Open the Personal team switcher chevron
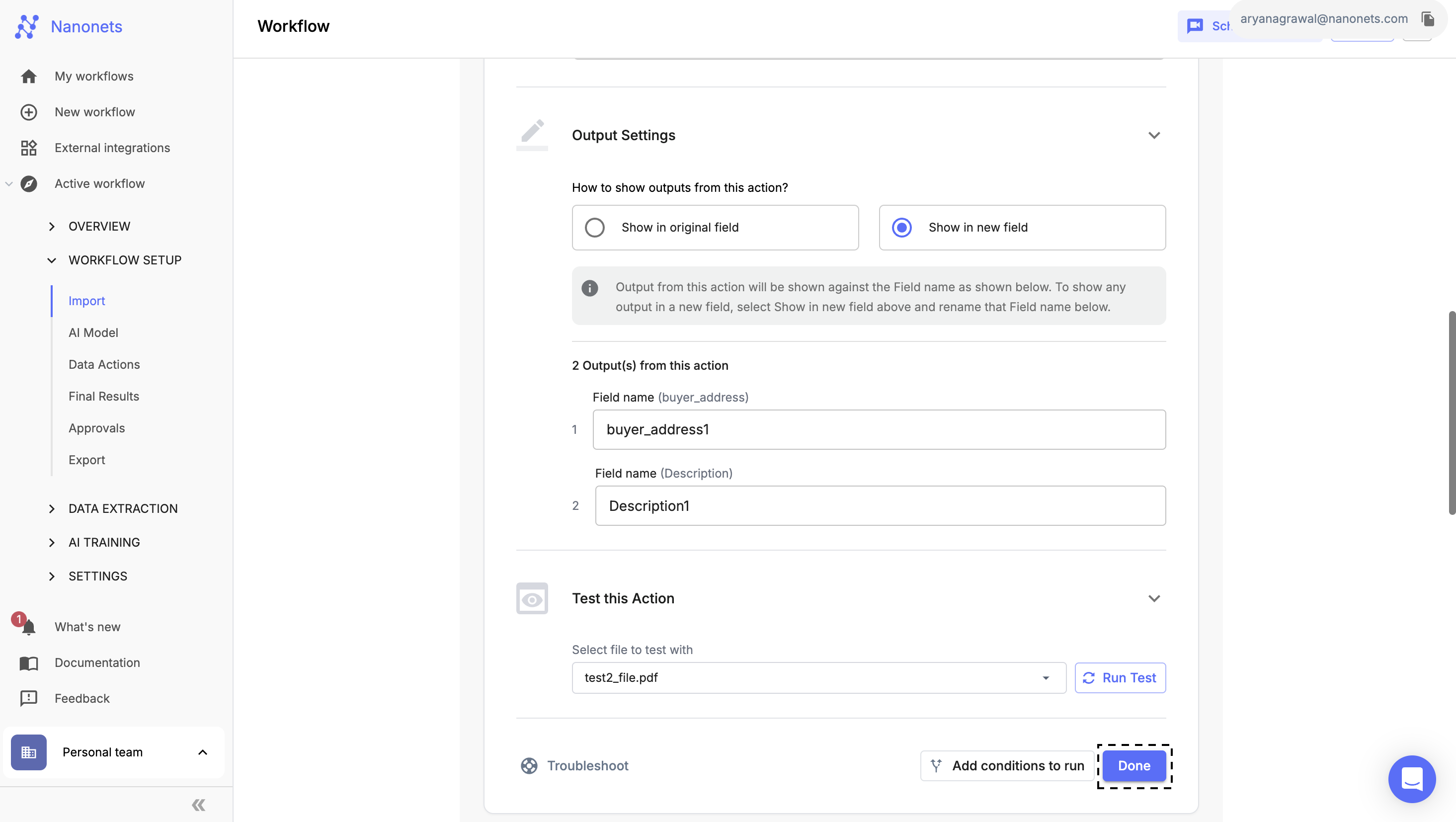The width and height of the screenshot is (1456, 822). (x=202, y=752)
